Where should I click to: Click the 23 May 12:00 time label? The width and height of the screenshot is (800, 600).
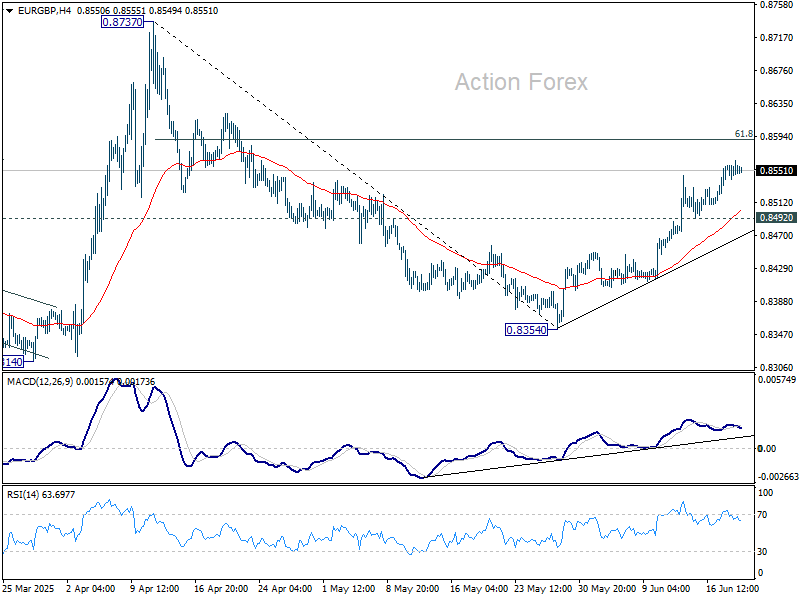(x=543, y=589)
